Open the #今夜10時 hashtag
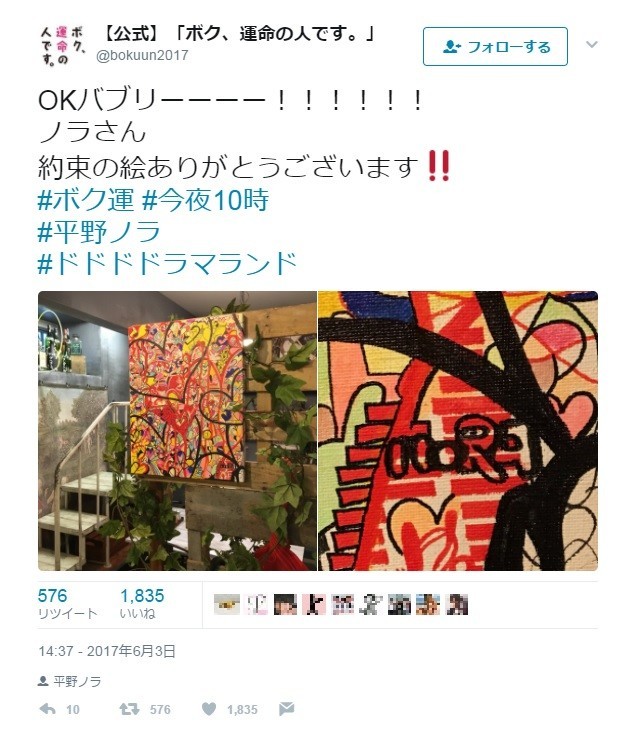 pyautogui.click(x=206, y=199)
